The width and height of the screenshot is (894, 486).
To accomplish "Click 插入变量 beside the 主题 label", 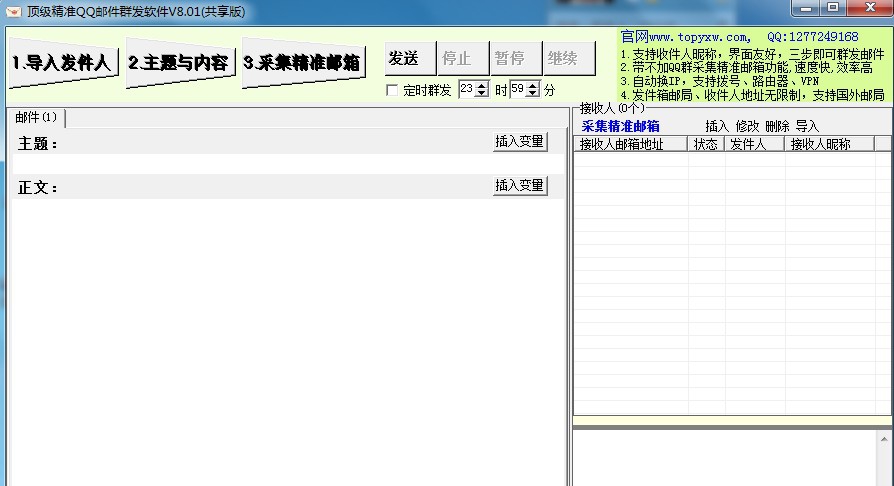I will 519,141.
